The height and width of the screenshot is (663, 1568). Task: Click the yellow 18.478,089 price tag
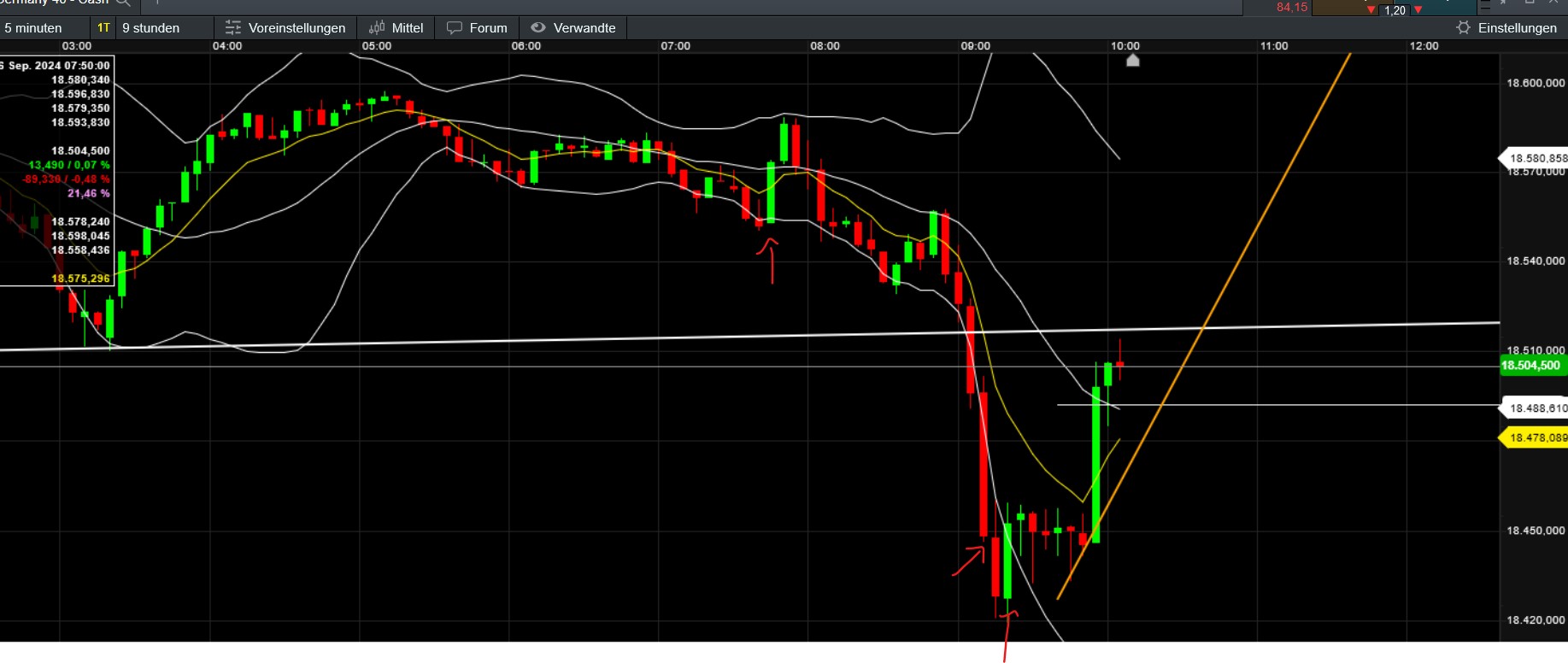tap(1535, 437)
